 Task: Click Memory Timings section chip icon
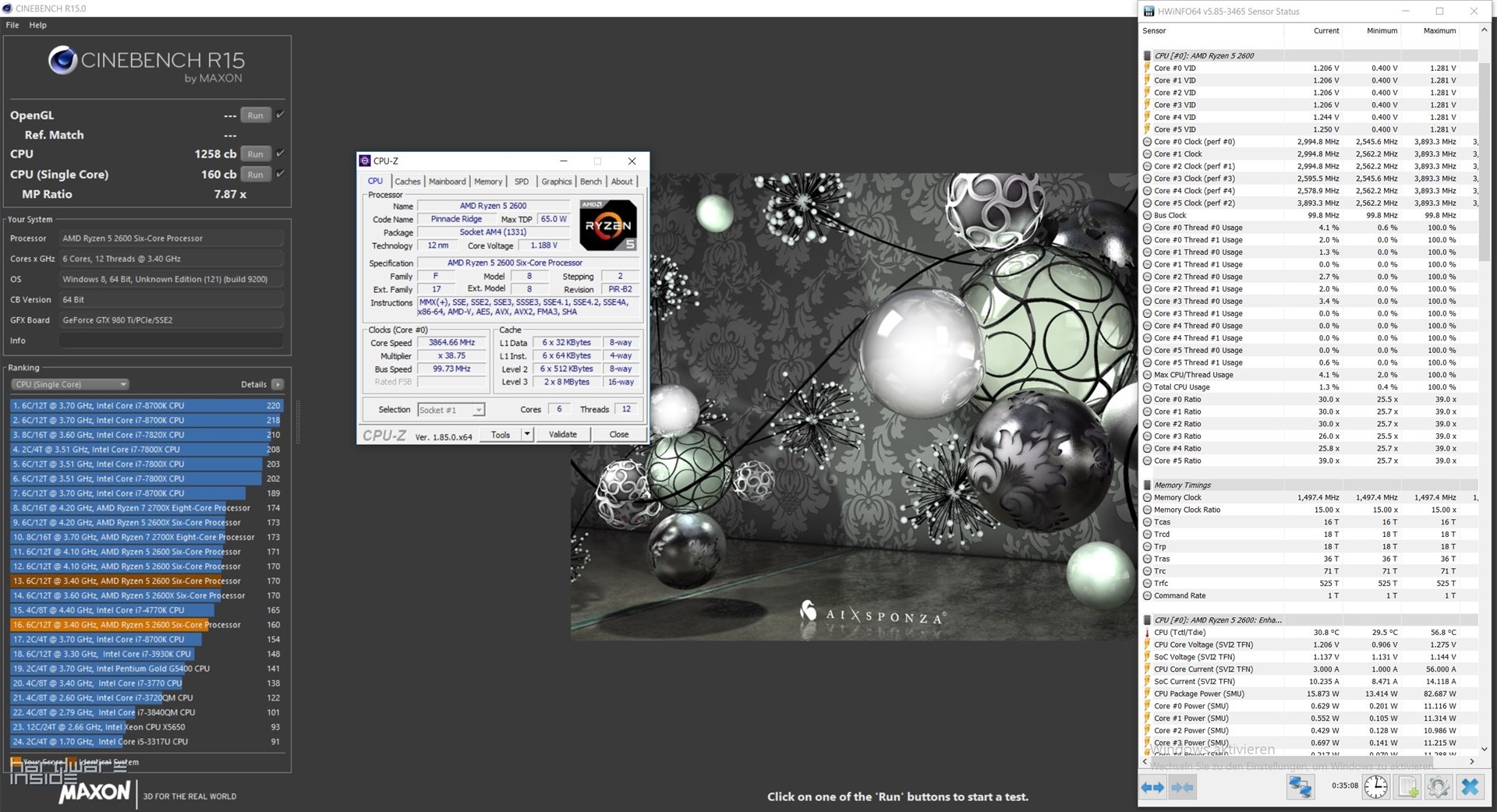click(x=1147, y=485)
